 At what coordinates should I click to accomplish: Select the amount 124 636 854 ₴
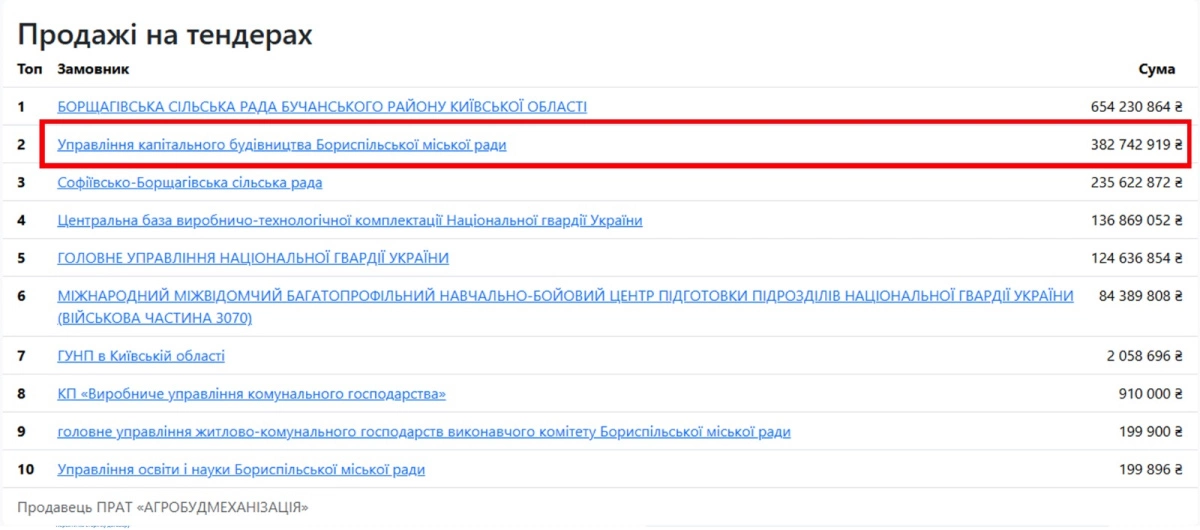(x=1137, y=258)
